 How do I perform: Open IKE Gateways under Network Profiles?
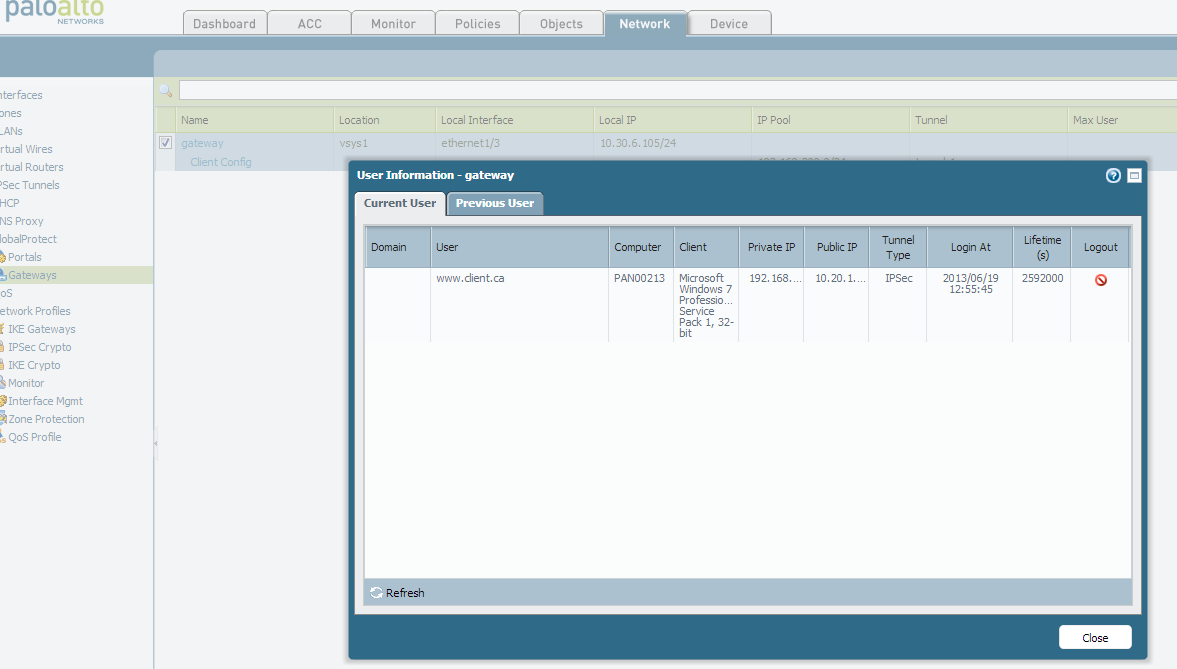(41, 329)
